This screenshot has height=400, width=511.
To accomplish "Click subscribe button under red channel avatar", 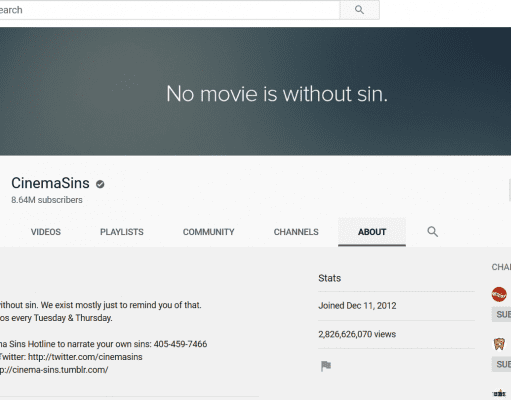I will tap(501, 315).
